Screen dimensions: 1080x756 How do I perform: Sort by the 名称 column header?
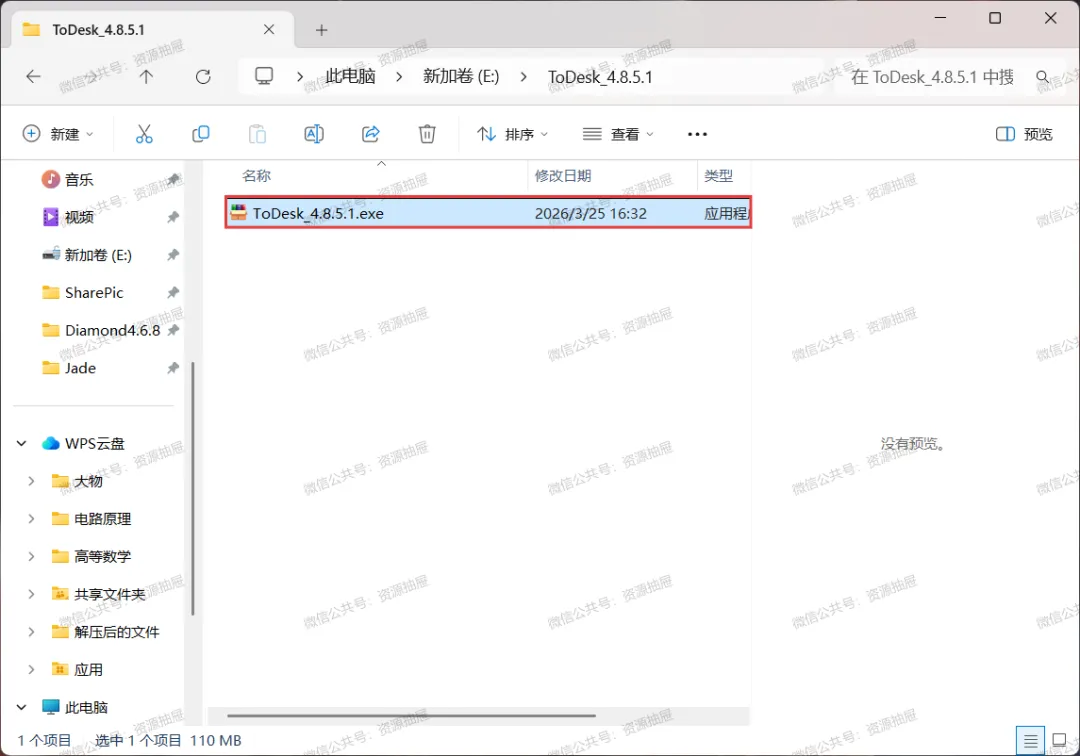coord(257,176)
